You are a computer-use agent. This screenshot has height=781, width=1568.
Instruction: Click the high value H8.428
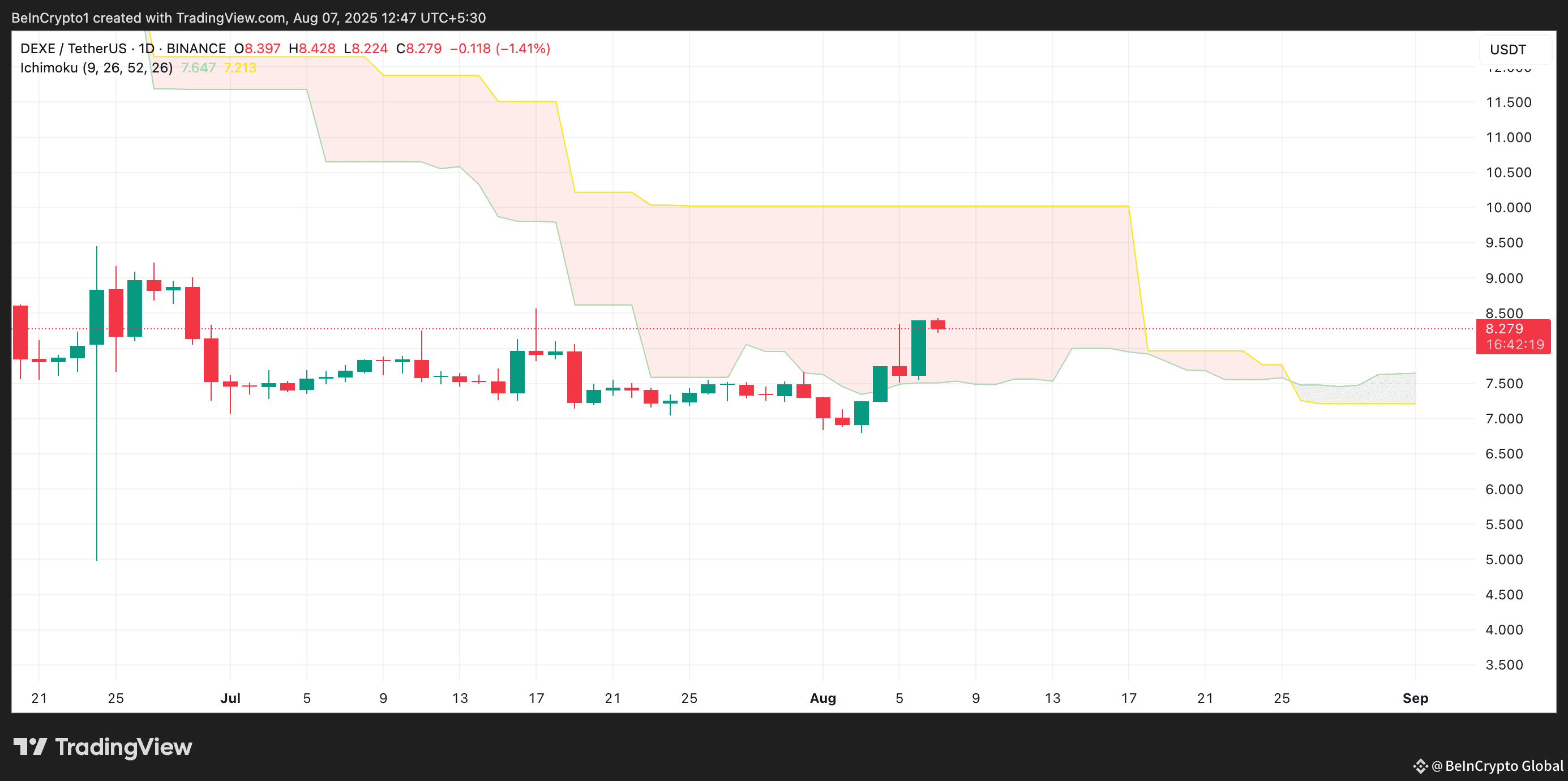pyautogui.click(x=312, y=49)
